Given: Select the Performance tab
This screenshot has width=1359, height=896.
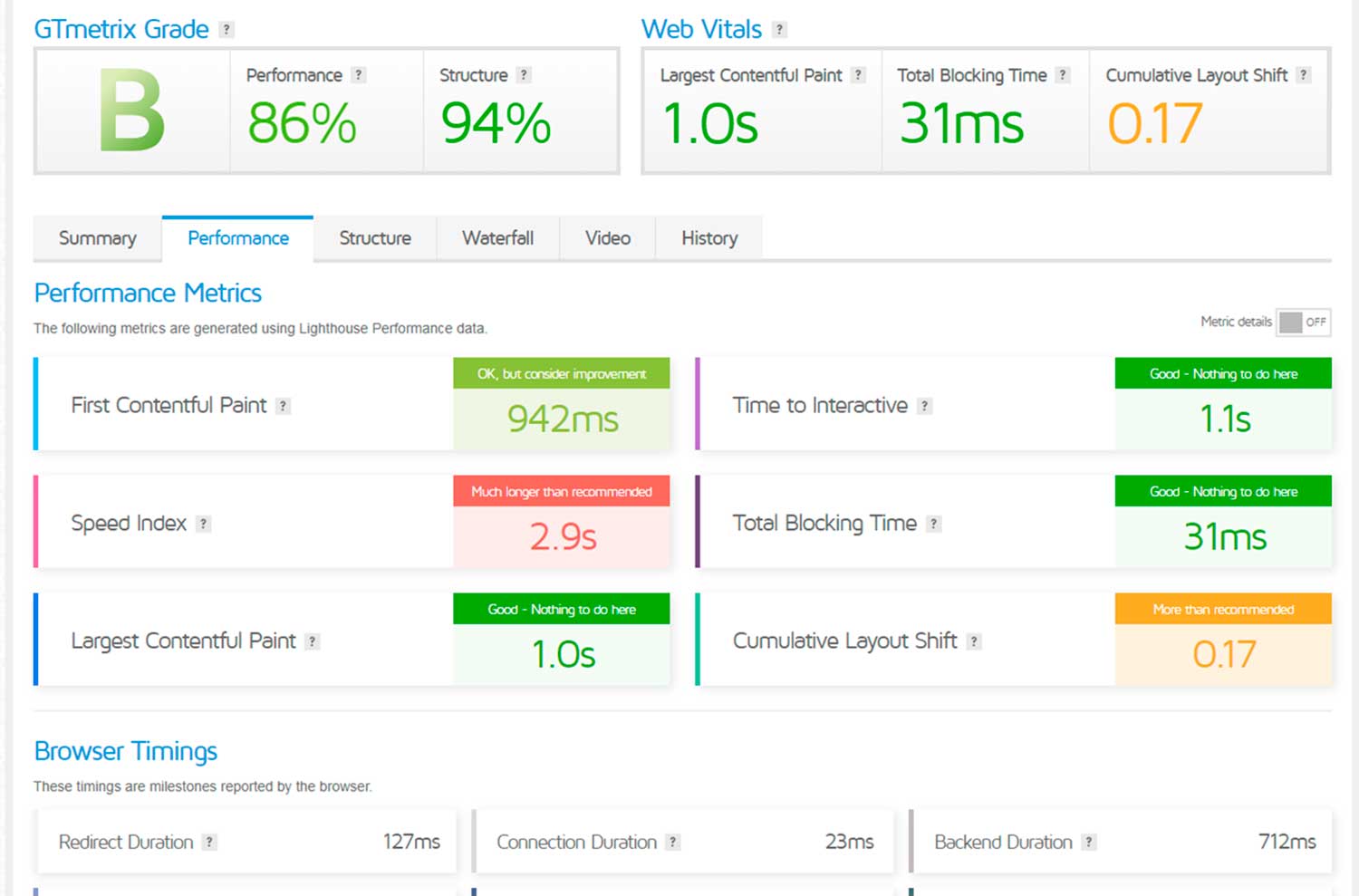Looking at the screenshot, I should (238, 238).
